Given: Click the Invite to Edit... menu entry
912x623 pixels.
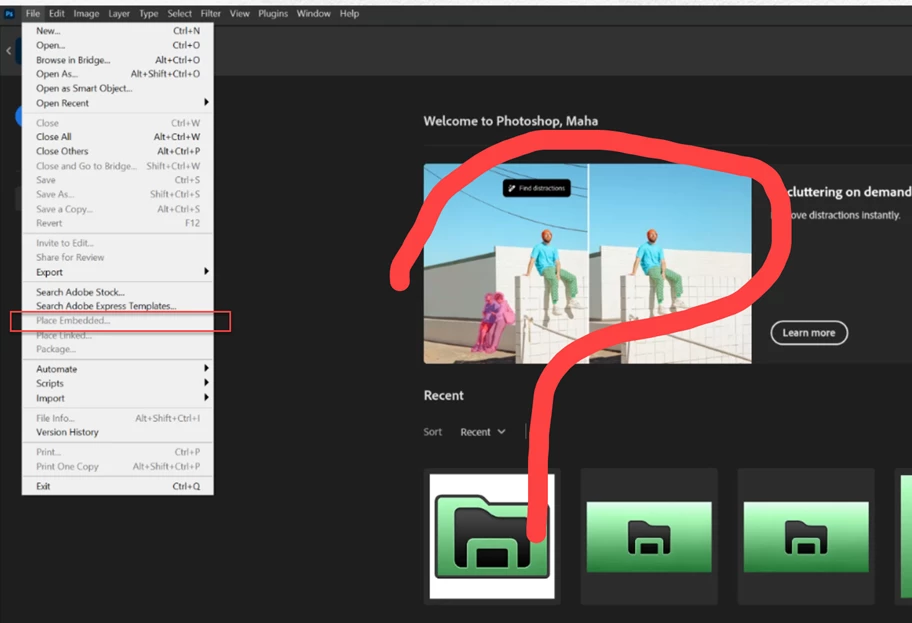Looking at the screenshot, I should click(117, 243).
